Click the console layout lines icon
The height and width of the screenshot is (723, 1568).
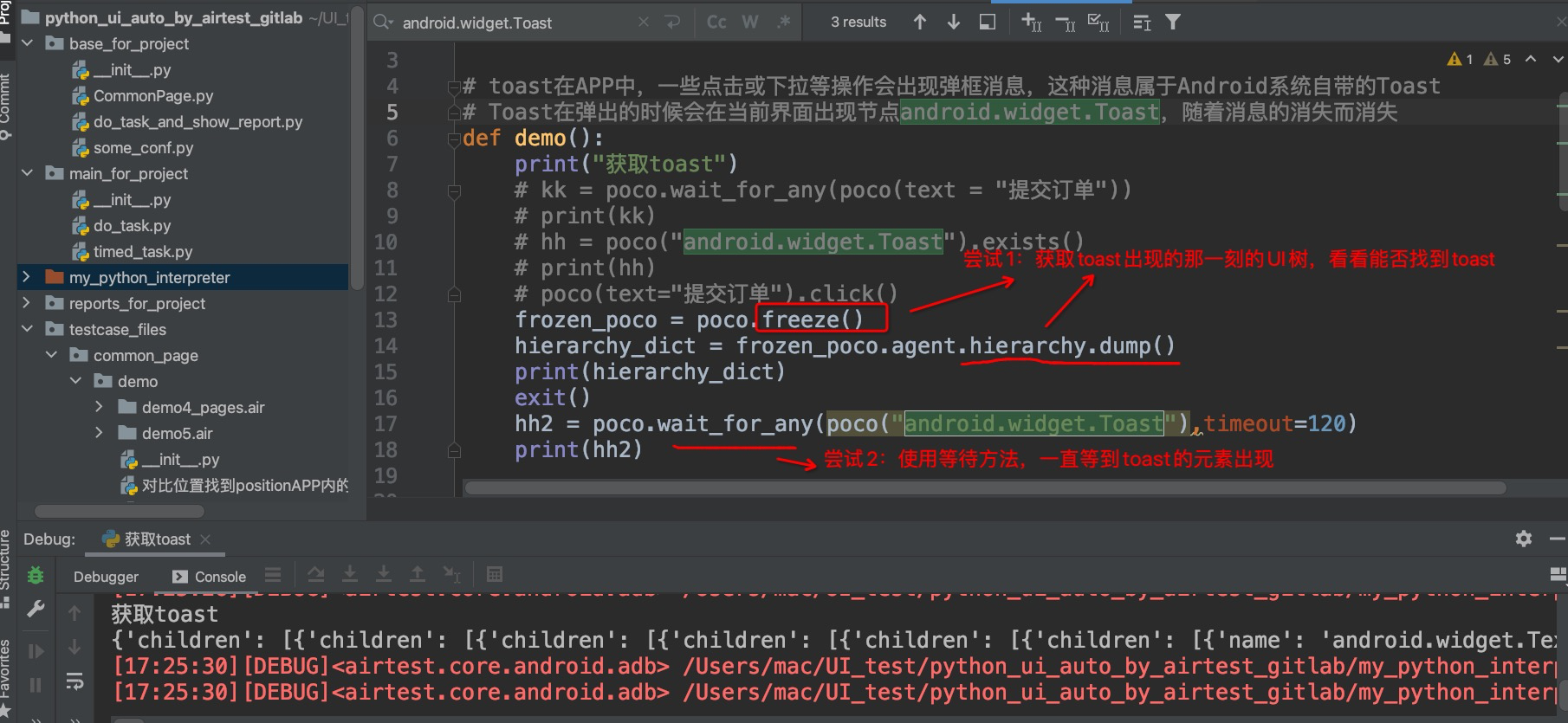[273, 575]
